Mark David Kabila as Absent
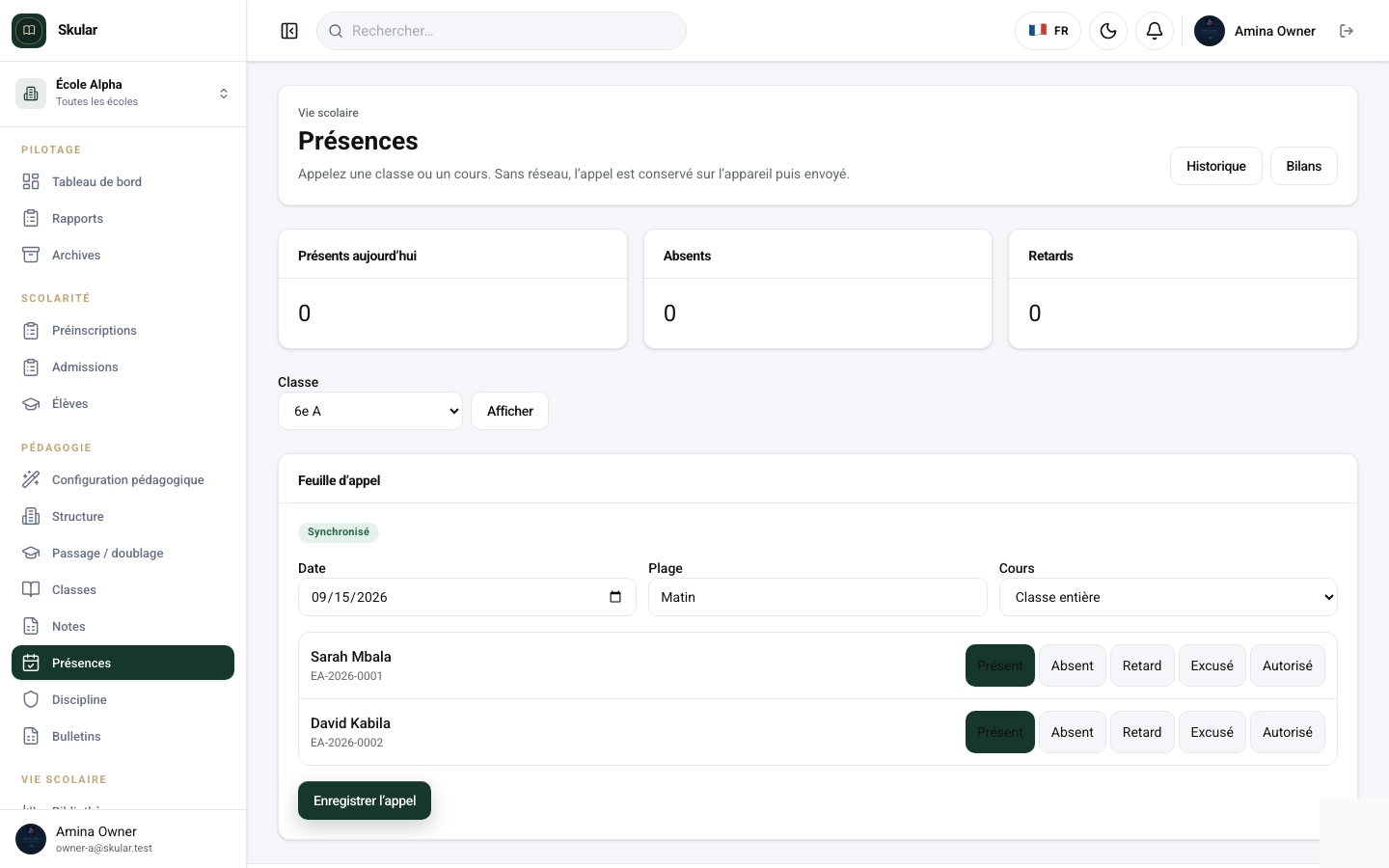Image resolution: width=1389 pixels, height=868 pixels. 1073,732
